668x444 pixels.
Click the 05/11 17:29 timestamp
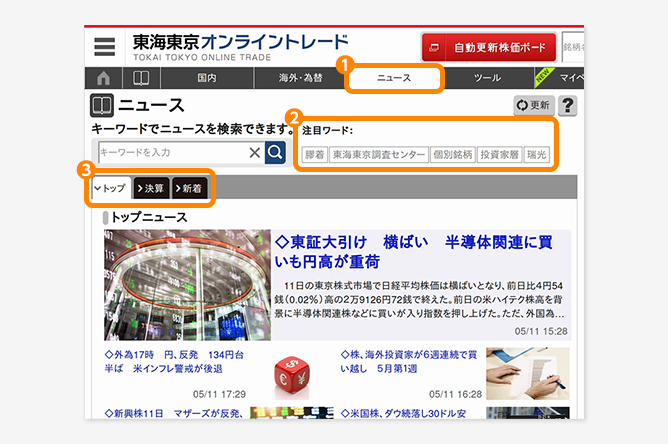tap(219, 394)
